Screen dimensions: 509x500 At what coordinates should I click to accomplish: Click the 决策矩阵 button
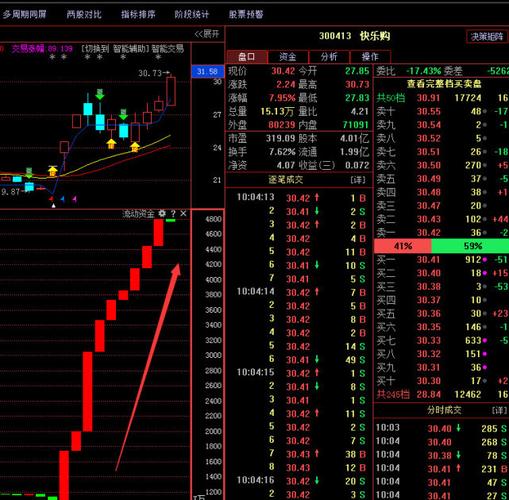coord(487,37)
